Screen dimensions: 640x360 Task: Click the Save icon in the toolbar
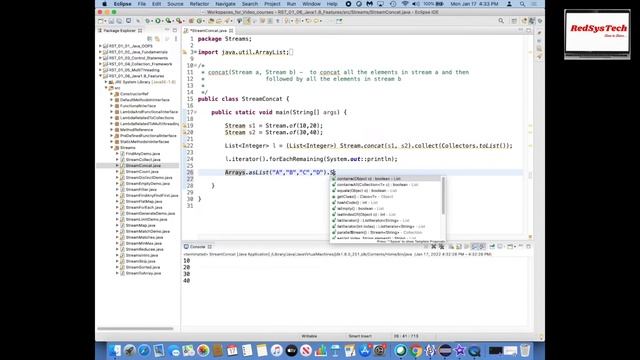[111, 21]
